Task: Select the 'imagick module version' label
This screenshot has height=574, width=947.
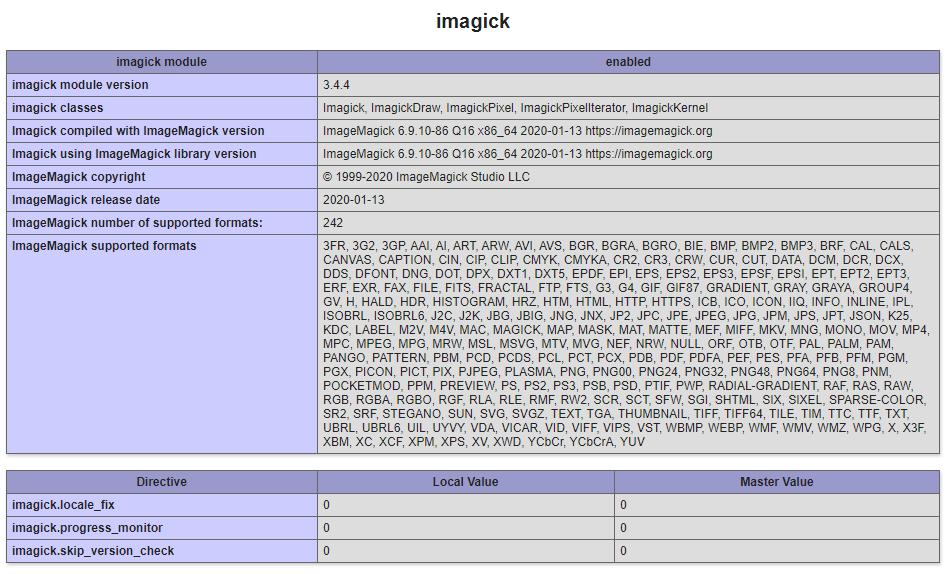Action: [80, 85]
